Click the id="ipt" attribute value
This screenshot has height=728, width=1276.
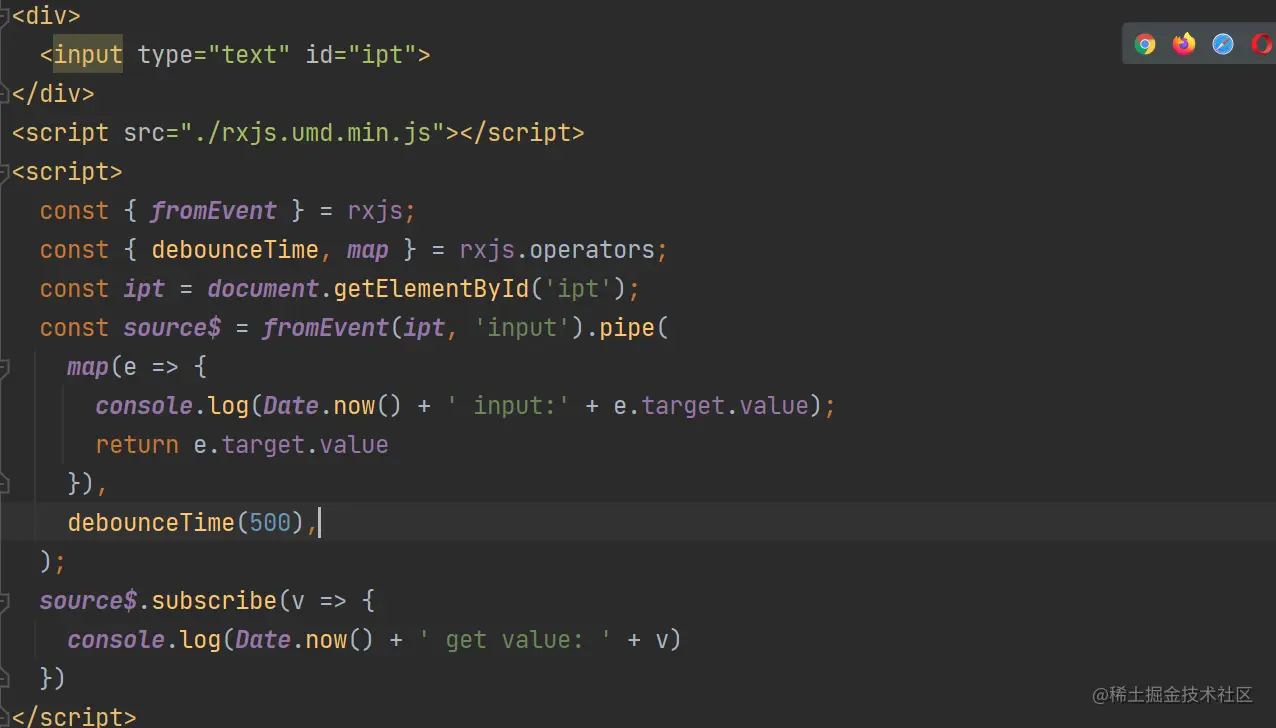click(382, 54)
